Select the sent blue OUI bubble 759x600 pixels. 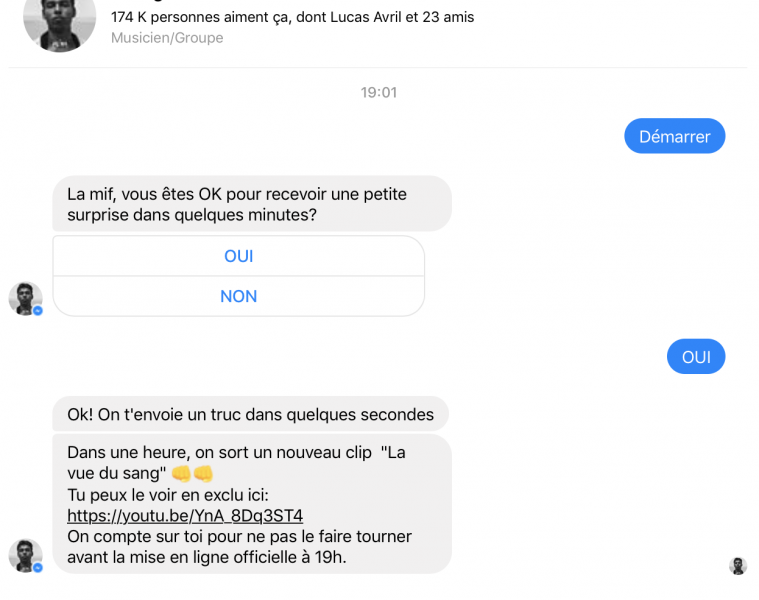coord(696,357)
